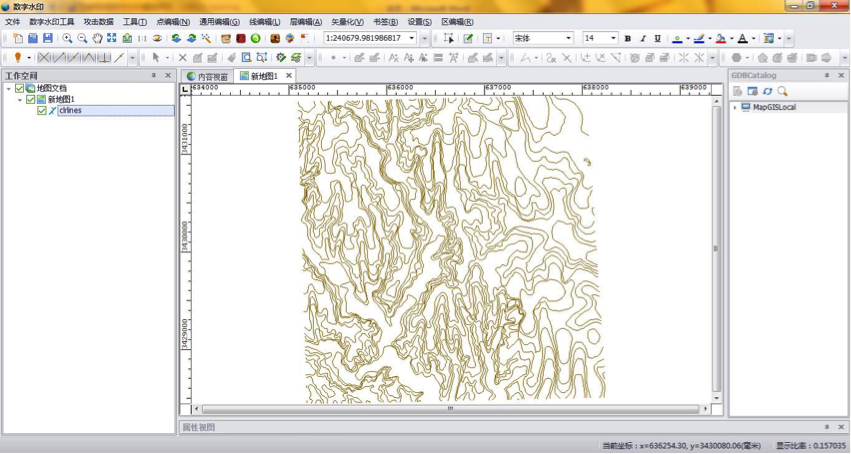Click the New document icon
The image size is (851, 454).
(x=18, y=38)
